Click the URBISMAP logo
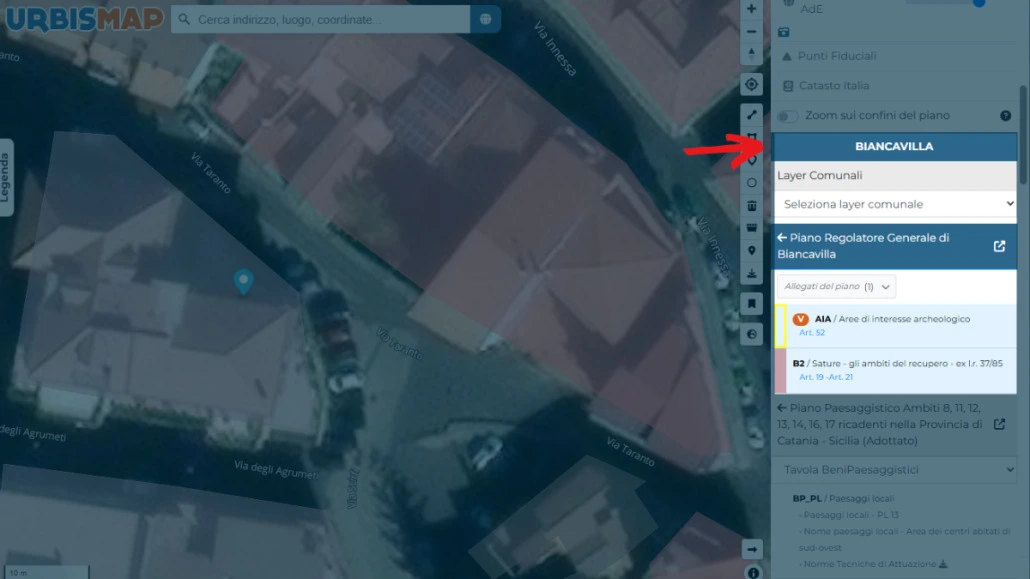This screenshot has width=1030, height=579. tap(85, 18)
